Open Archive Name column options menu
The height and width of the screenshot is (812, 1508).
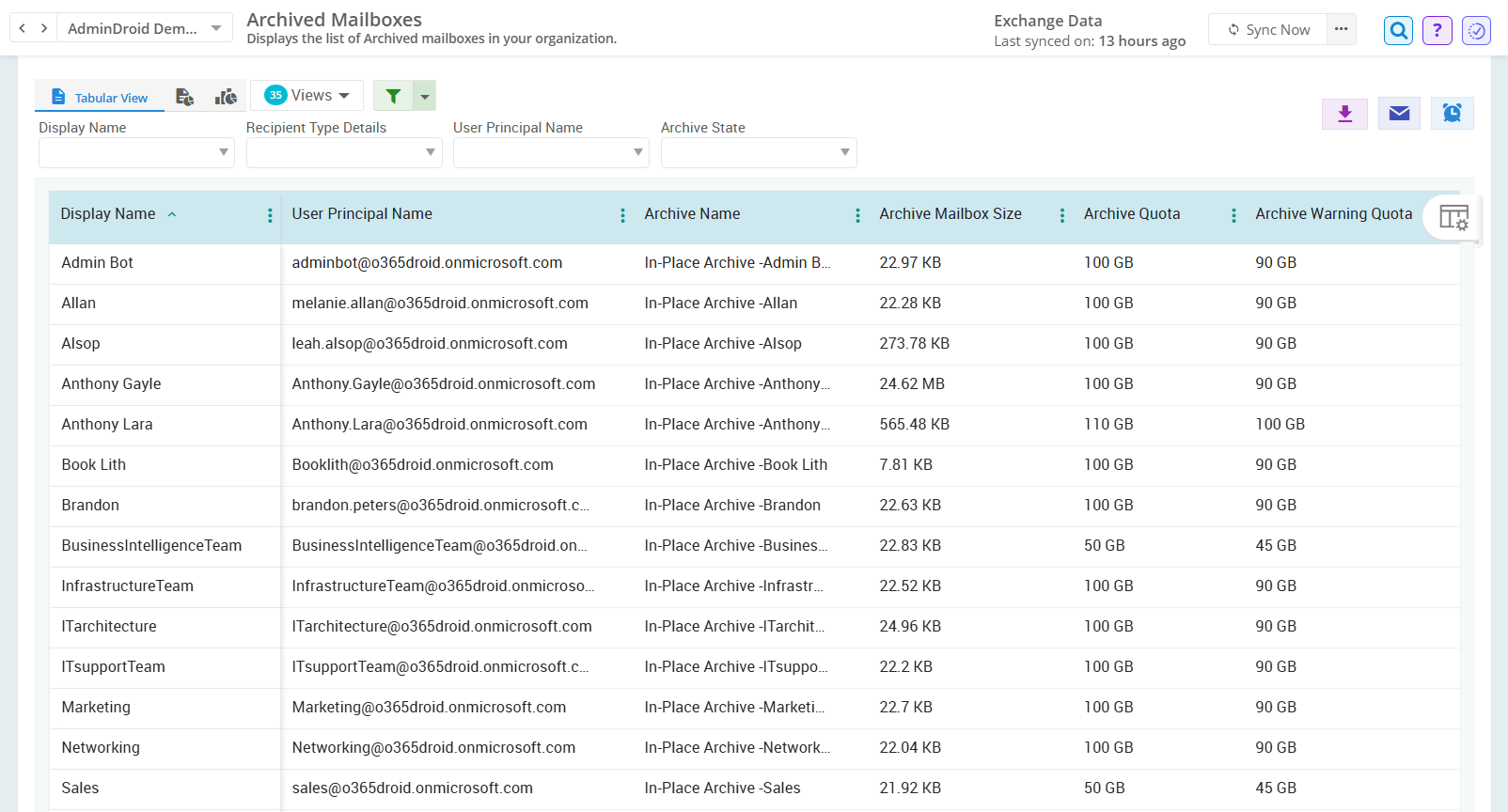point(857,215)
